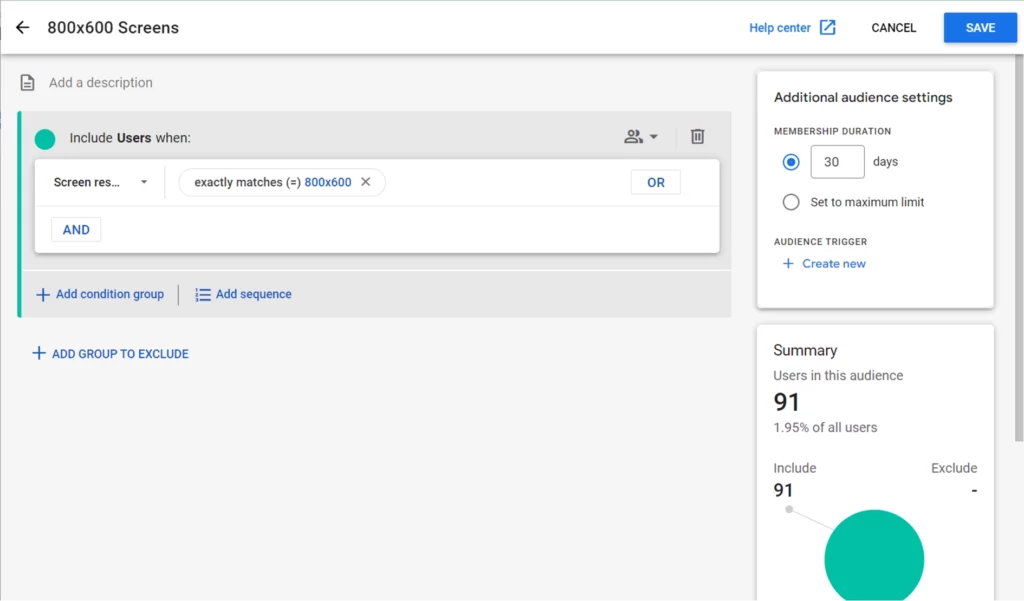Click the plus icon next to Create new
Image resolution: width=1024 pixels, height=601 pixels.
pyautogui.click(x=788, y=264)
